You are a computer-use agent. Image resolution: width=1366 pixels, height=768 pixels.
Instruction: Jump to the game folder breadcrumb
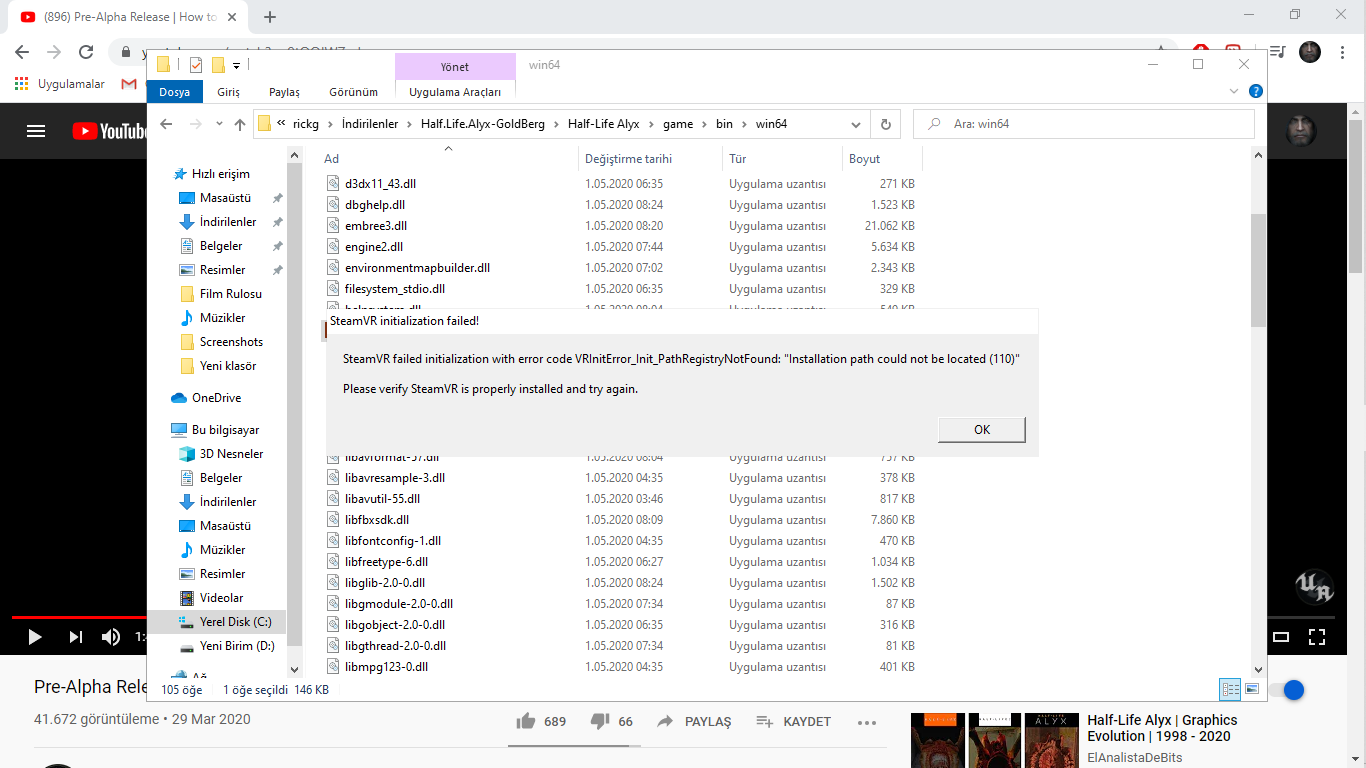point(678,124)
